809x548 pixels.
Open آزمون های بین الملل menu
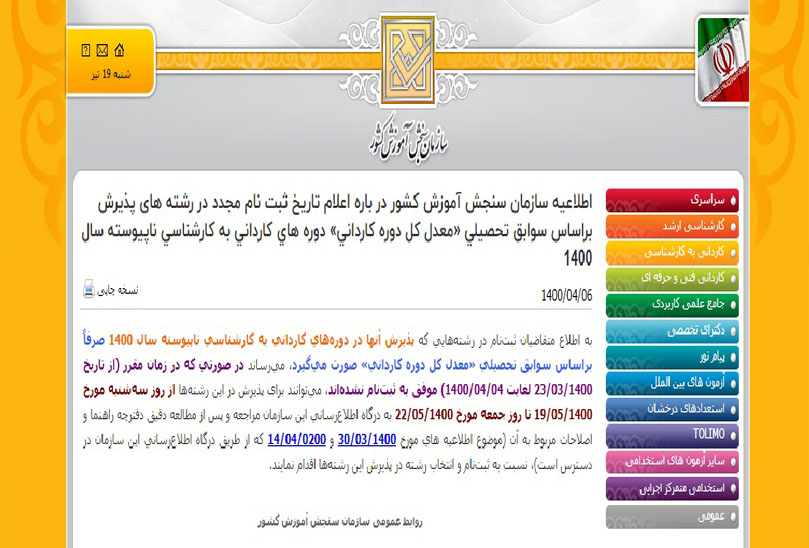pos(672,383)
